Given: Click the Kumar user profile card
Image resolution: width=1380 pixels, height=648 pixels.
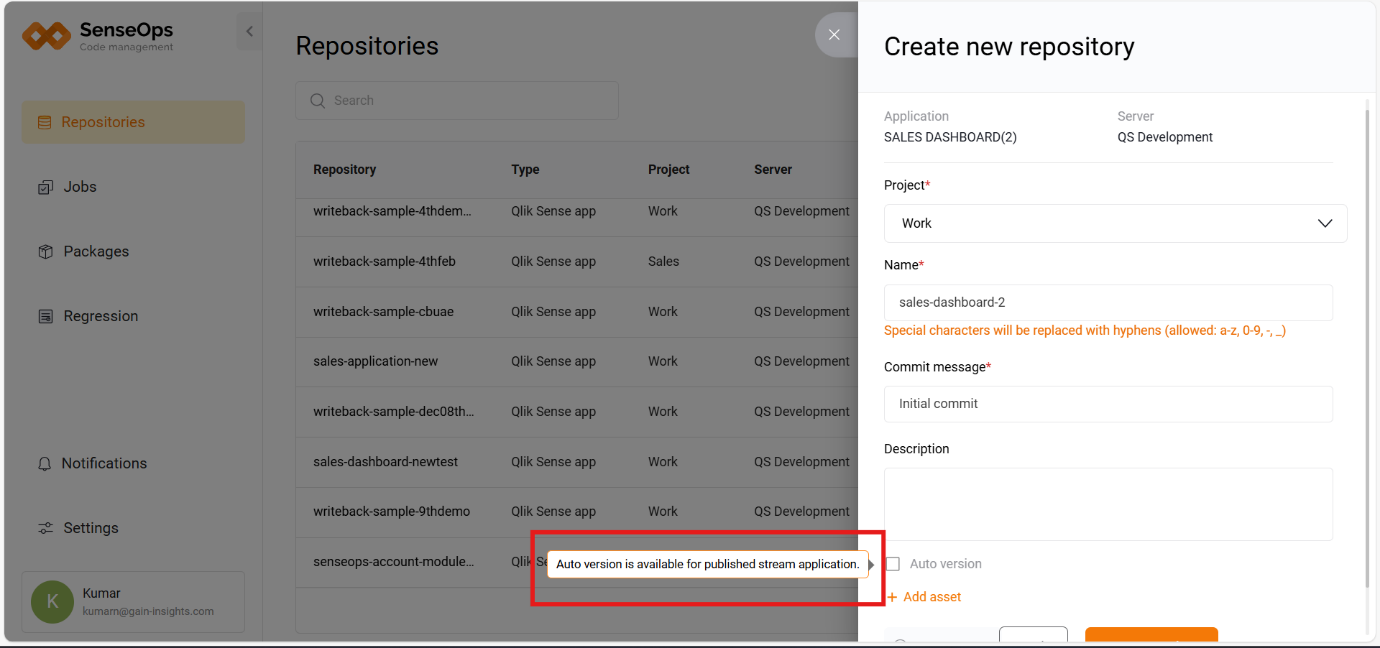Looking at the screenshot, I should click(133, 602).
